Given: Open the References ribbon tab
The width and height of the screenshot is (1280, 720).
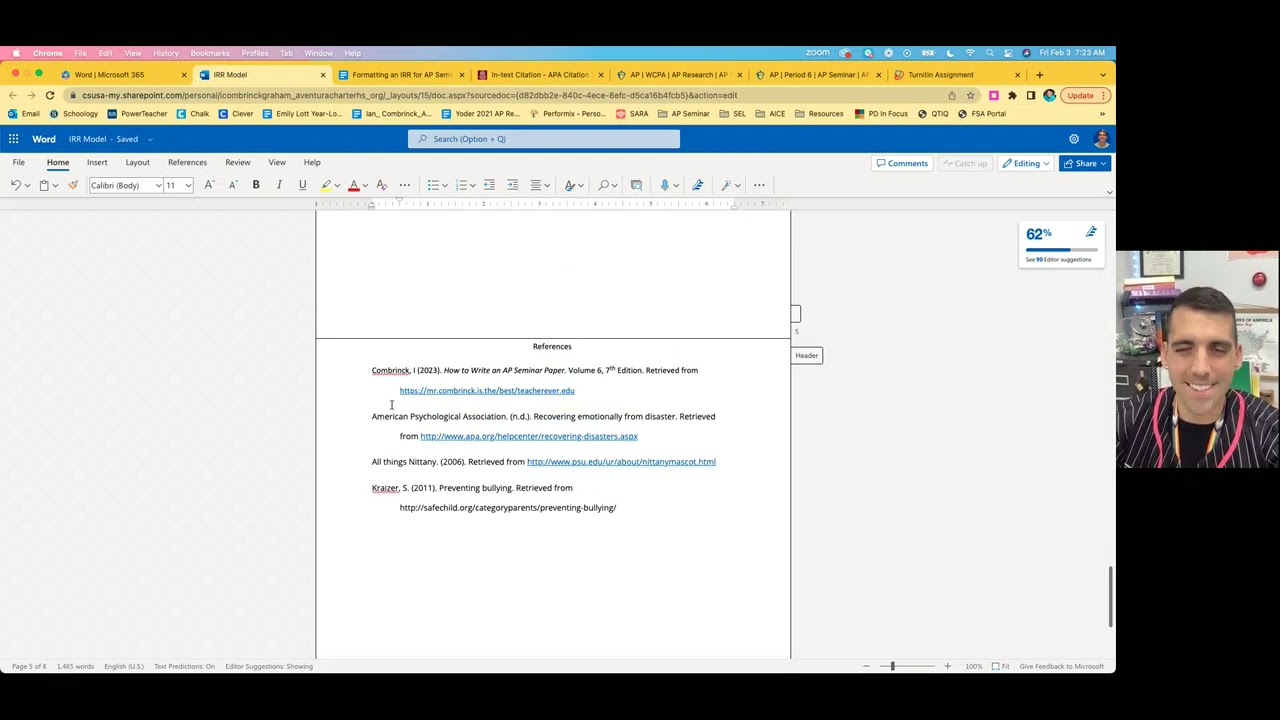Looking at the screenshot, I should click(187, 162).
